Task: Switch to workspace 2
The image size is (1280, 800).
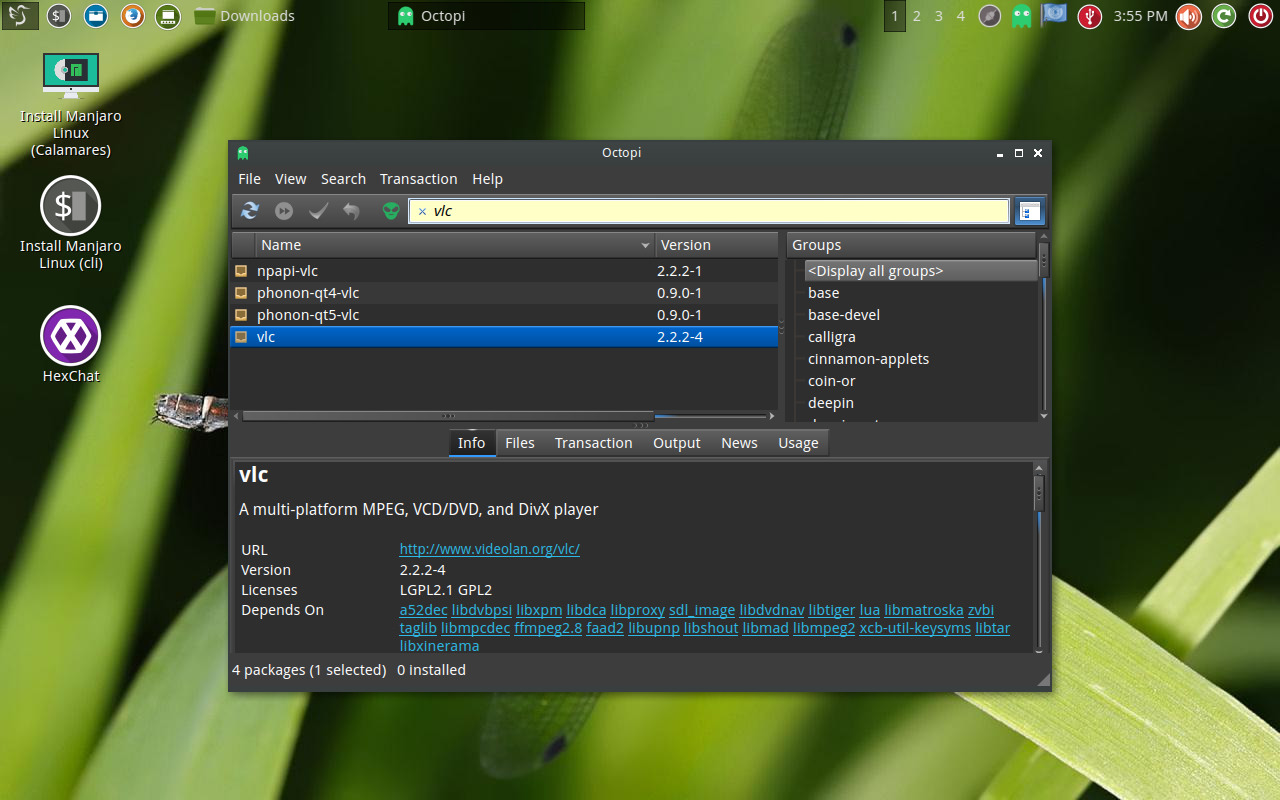Action: [916, 16]
